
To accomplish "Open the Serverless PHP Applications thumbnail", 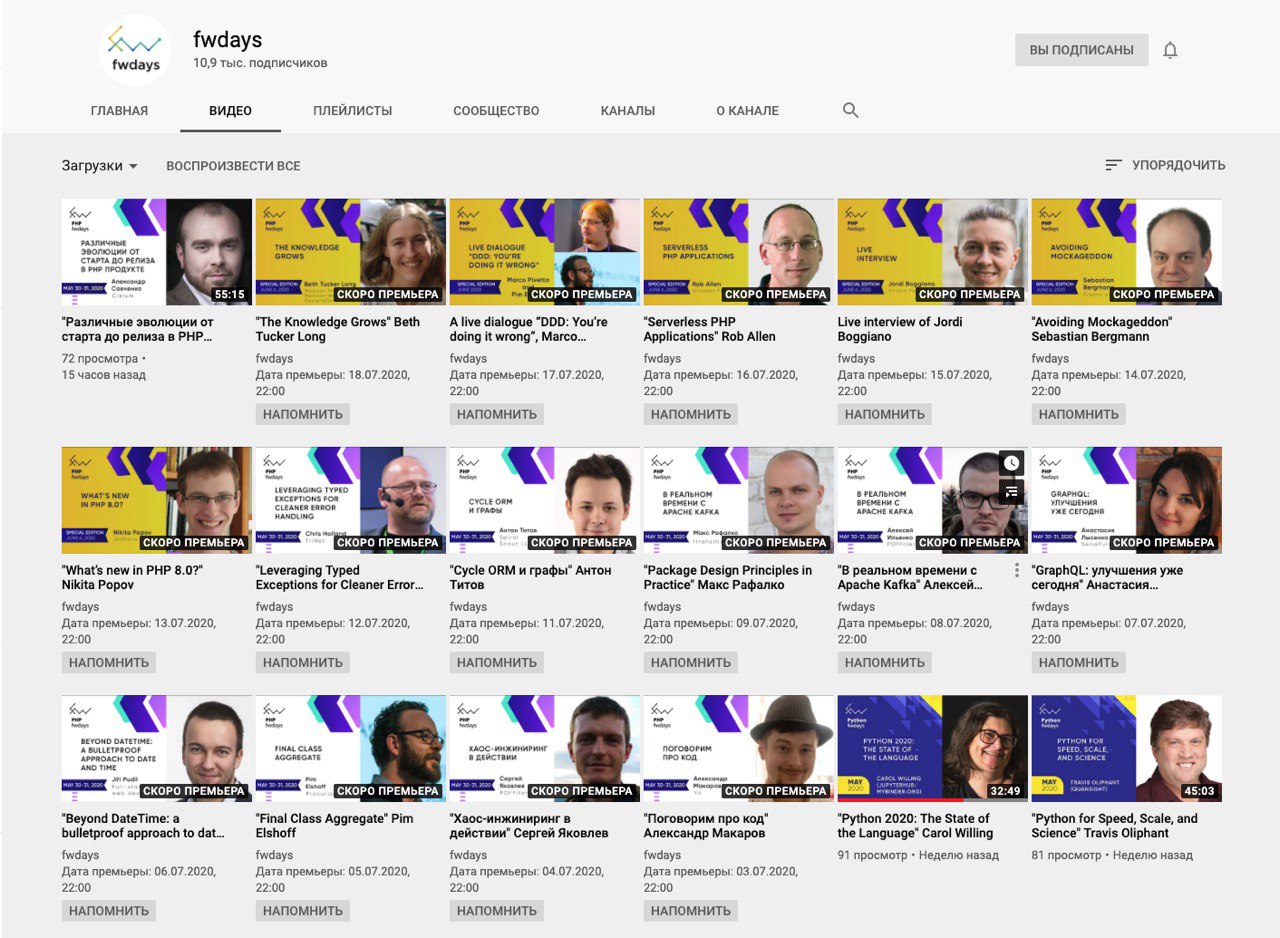I will [x=739, y=252].
